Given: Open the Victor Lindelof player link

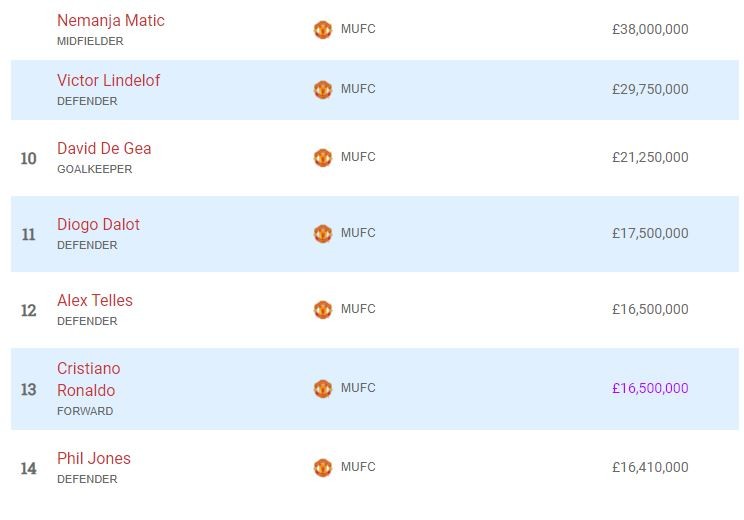Looking at the screenshot, I should [x=108, y=81].
